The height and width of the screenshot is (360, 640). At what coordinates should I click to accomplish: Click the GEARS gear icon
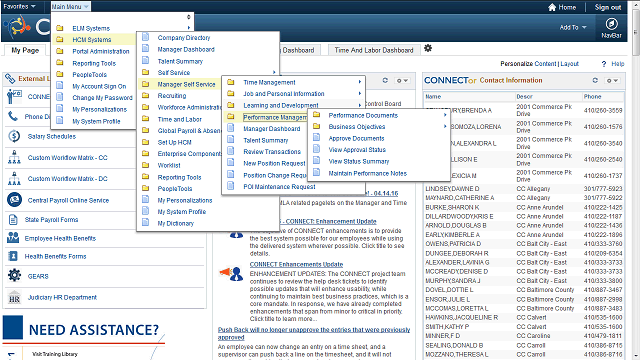[14, 276]
